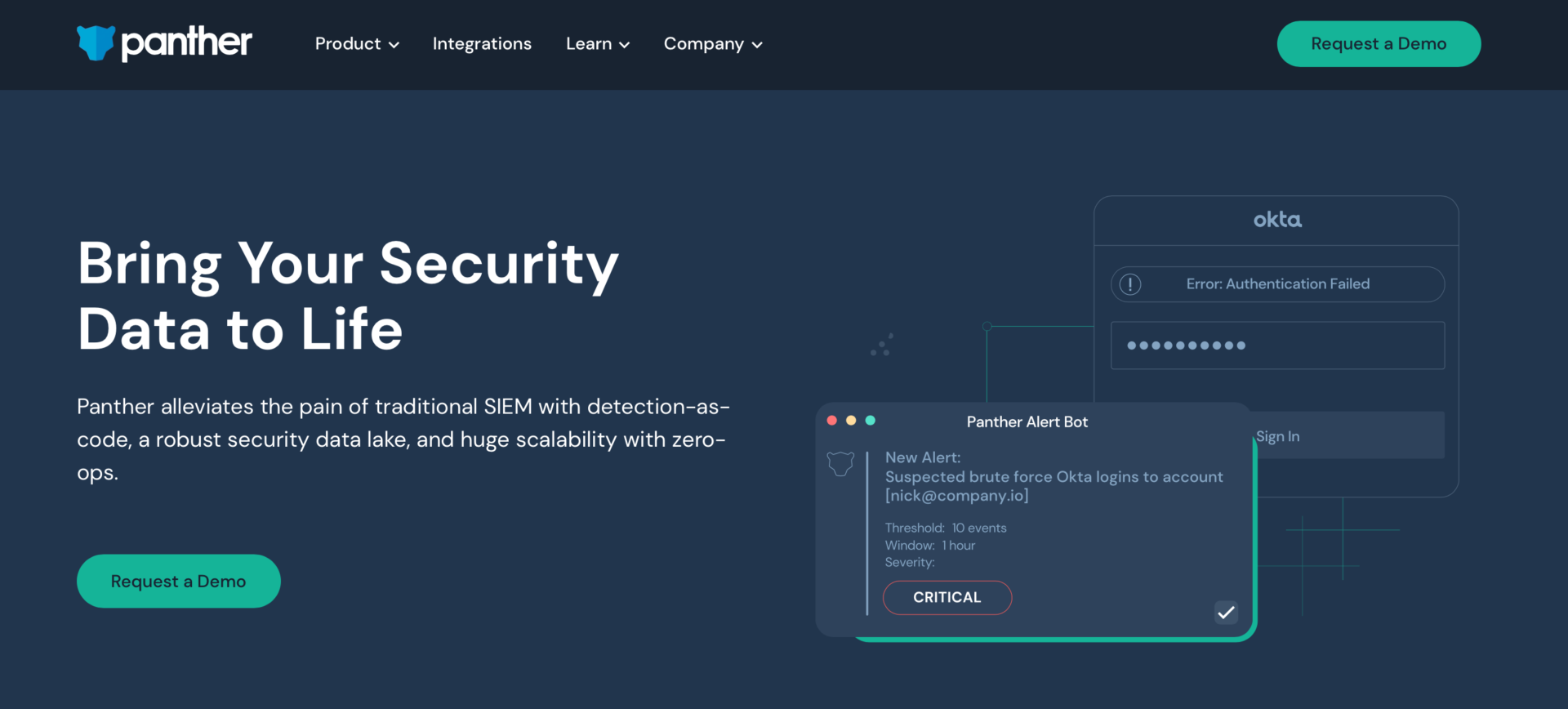Screen dimensions: 1568x709
Task: Click the green dot in alert window
Action: [871, 421]
